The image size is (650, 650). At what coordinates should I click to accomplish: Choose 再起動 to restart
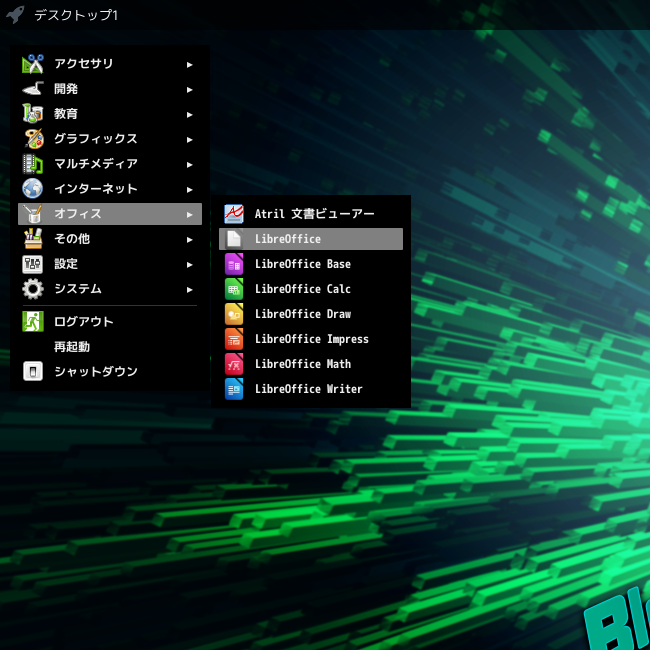coord(110,347)
